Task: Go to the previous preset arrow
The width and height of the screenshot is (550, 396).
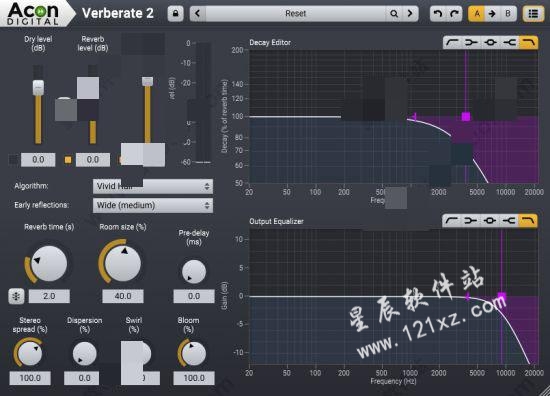Action: click(198, 14)
